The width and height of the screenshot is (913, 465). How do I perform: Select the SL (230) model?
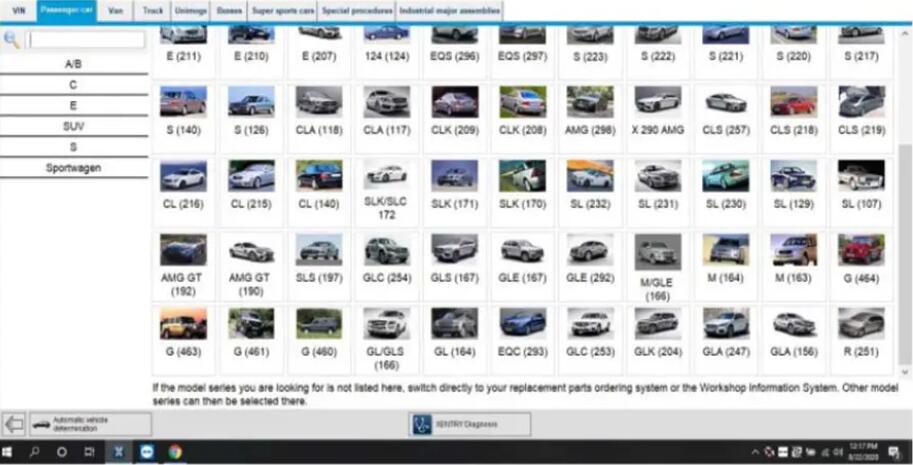click(x=726, y=191)
